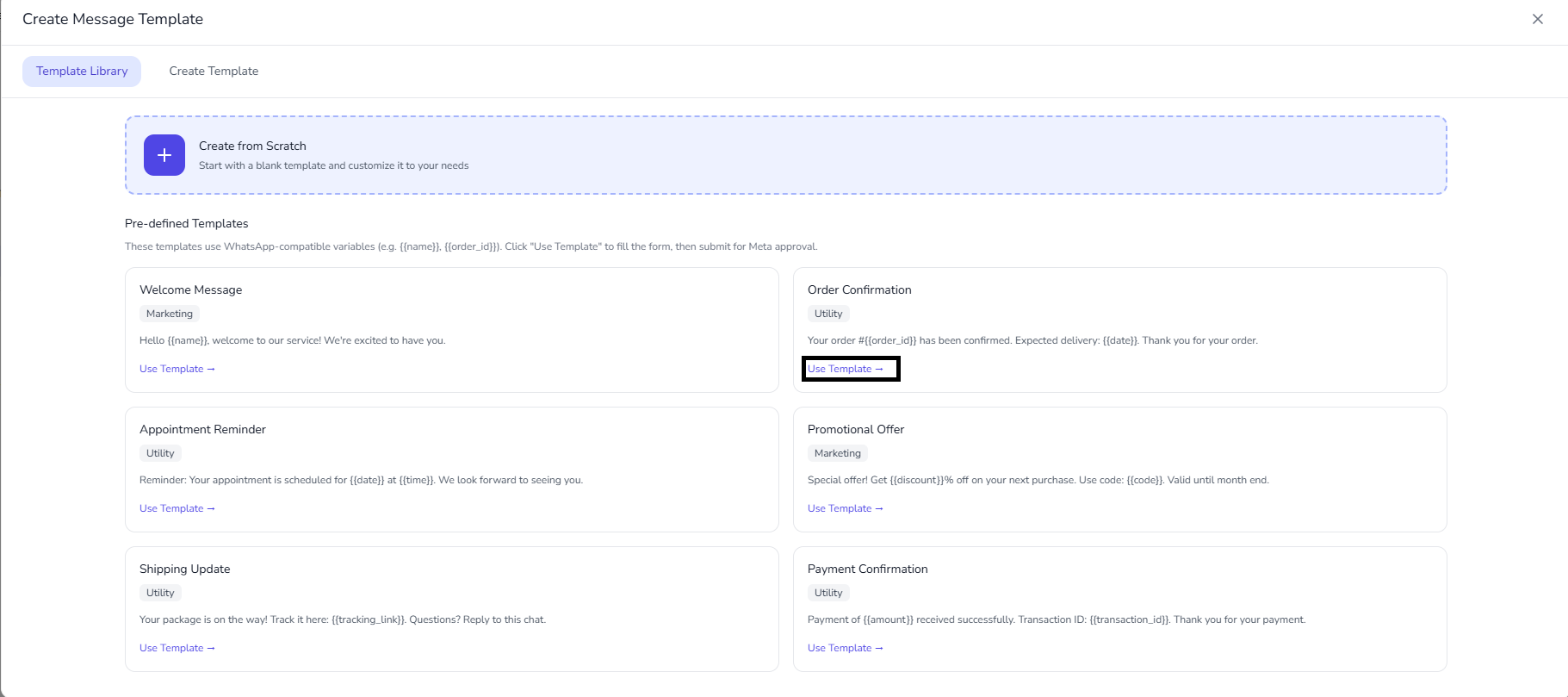Click the Utility tag on Appointment Reminder
The image size is (1568, 697).
coord(160,453)
